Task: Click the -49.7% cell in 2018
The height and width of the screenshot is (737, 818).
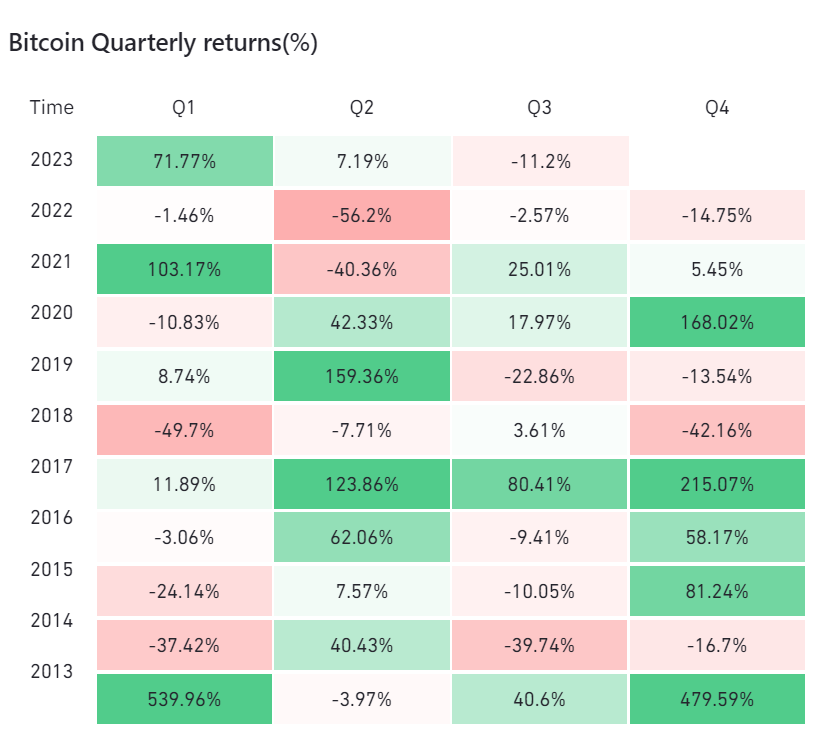Action: (x=185, y=430)
